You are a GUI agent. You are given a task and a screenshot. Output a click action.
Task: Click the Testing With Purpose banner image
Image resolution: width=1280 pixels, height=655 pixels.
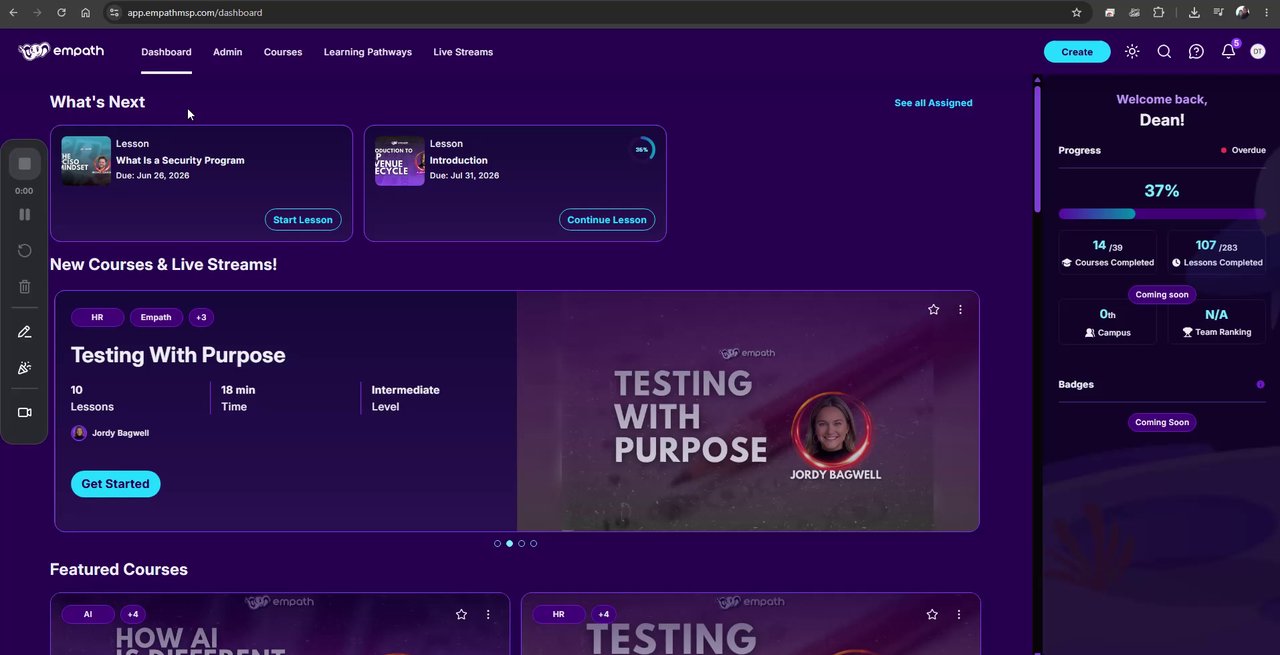point(748,411)
